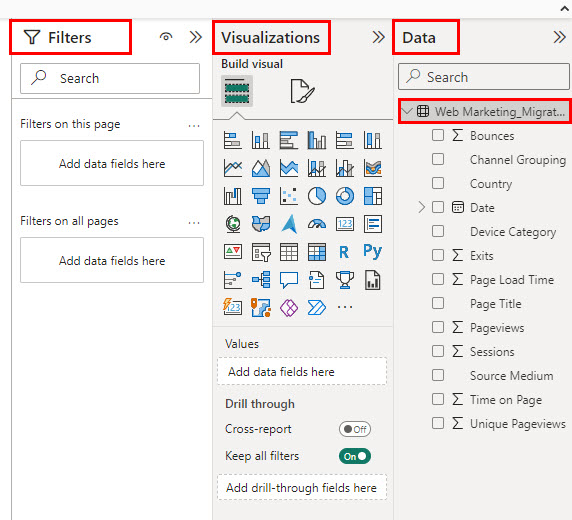Viewport: 572px width, 520px height.
Task: Add a Multi-row card visual
Action: pyautogui.click(x=372, y=224)
